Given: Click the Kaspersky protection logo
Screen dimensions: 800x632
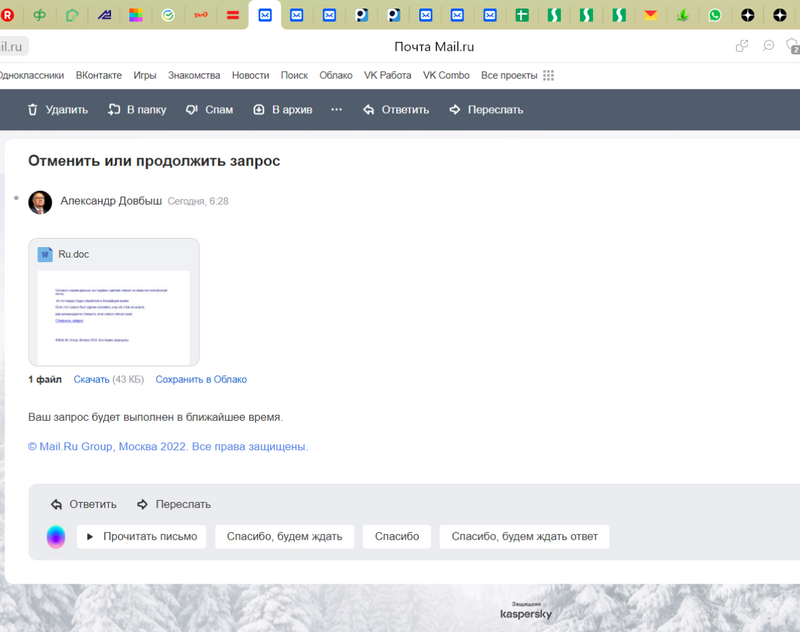Looking at the screenshot, I should tap(526, 611).
